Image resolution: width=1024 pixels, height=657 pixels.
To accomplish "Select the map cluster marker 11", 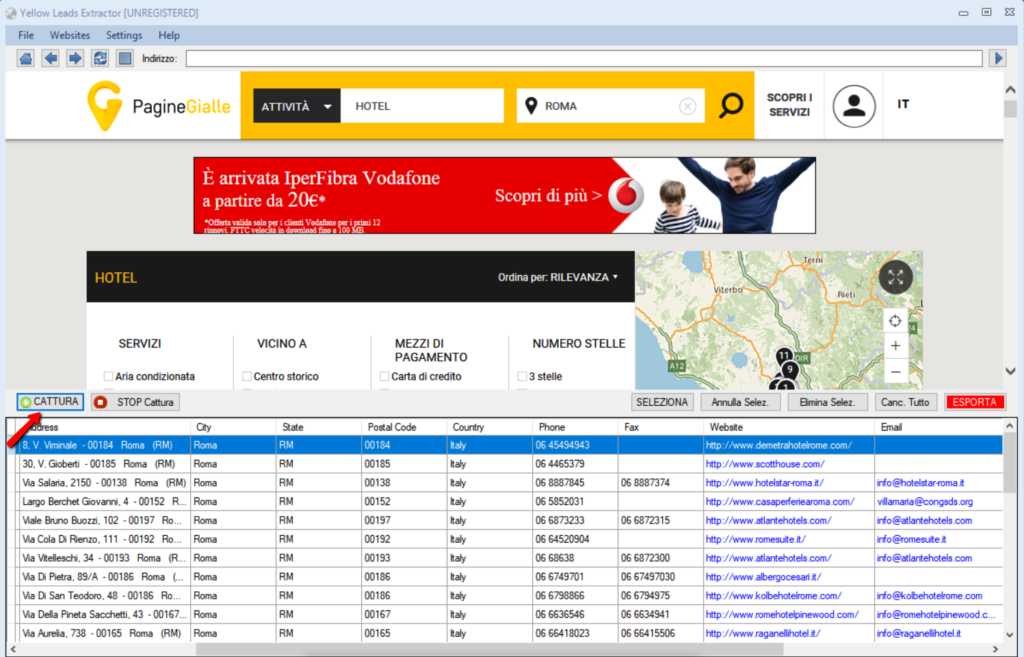I will [x=784, y=356].
